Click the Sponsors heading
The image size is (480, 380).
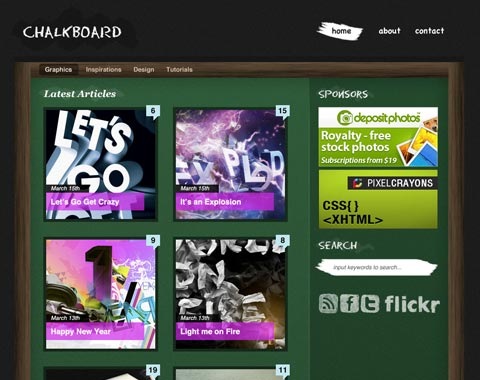point(343,94)
